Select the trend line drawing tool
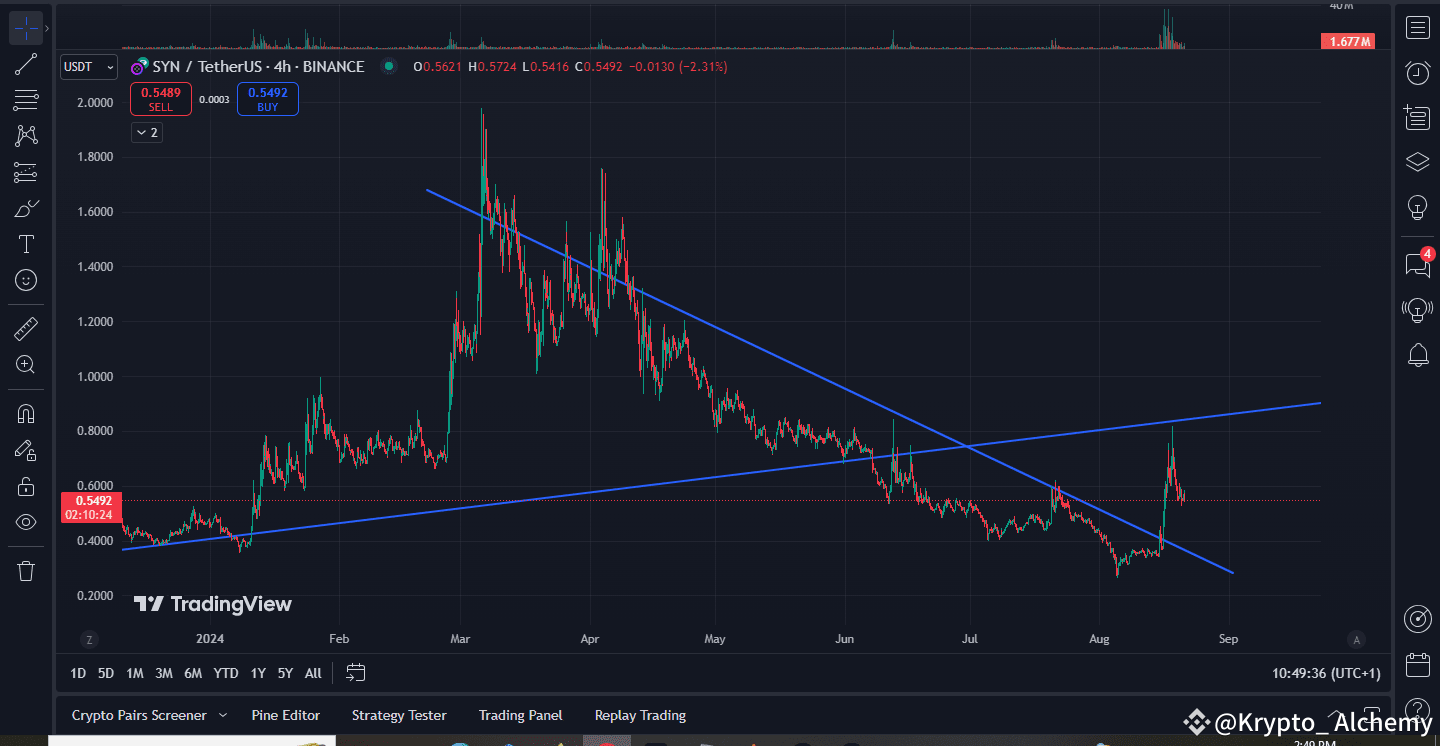Screen dimensions: 1440x746 (x=25, y=63)
